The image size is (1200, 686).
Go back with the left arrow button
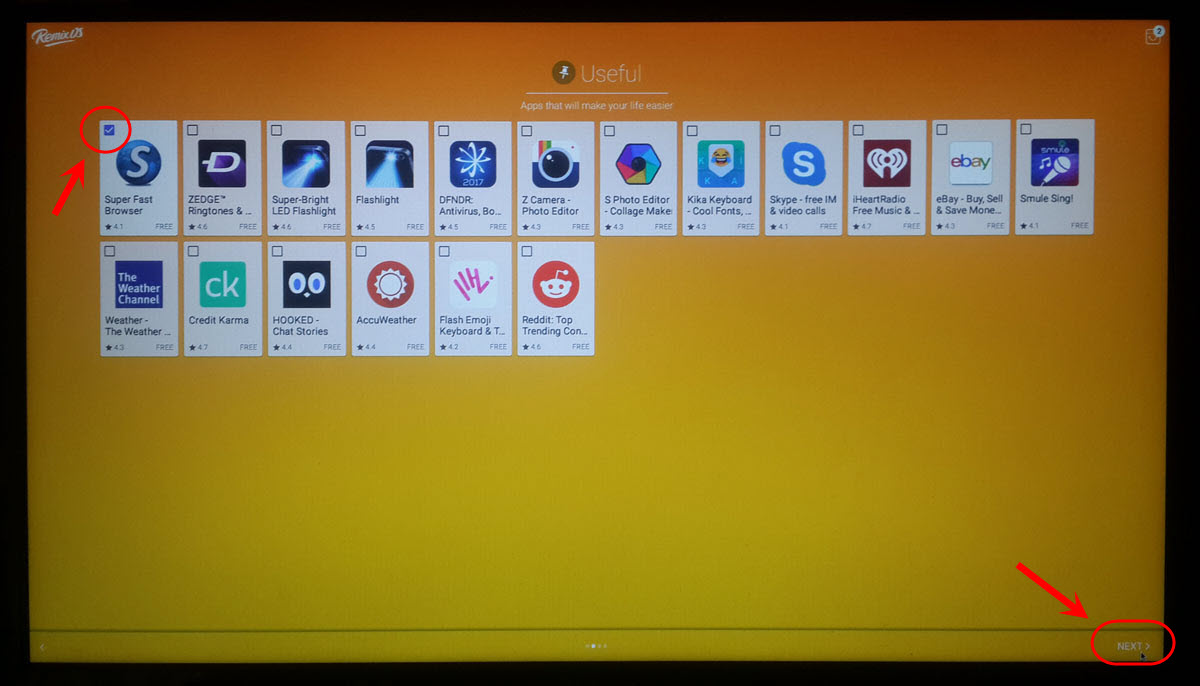[42, 647]
